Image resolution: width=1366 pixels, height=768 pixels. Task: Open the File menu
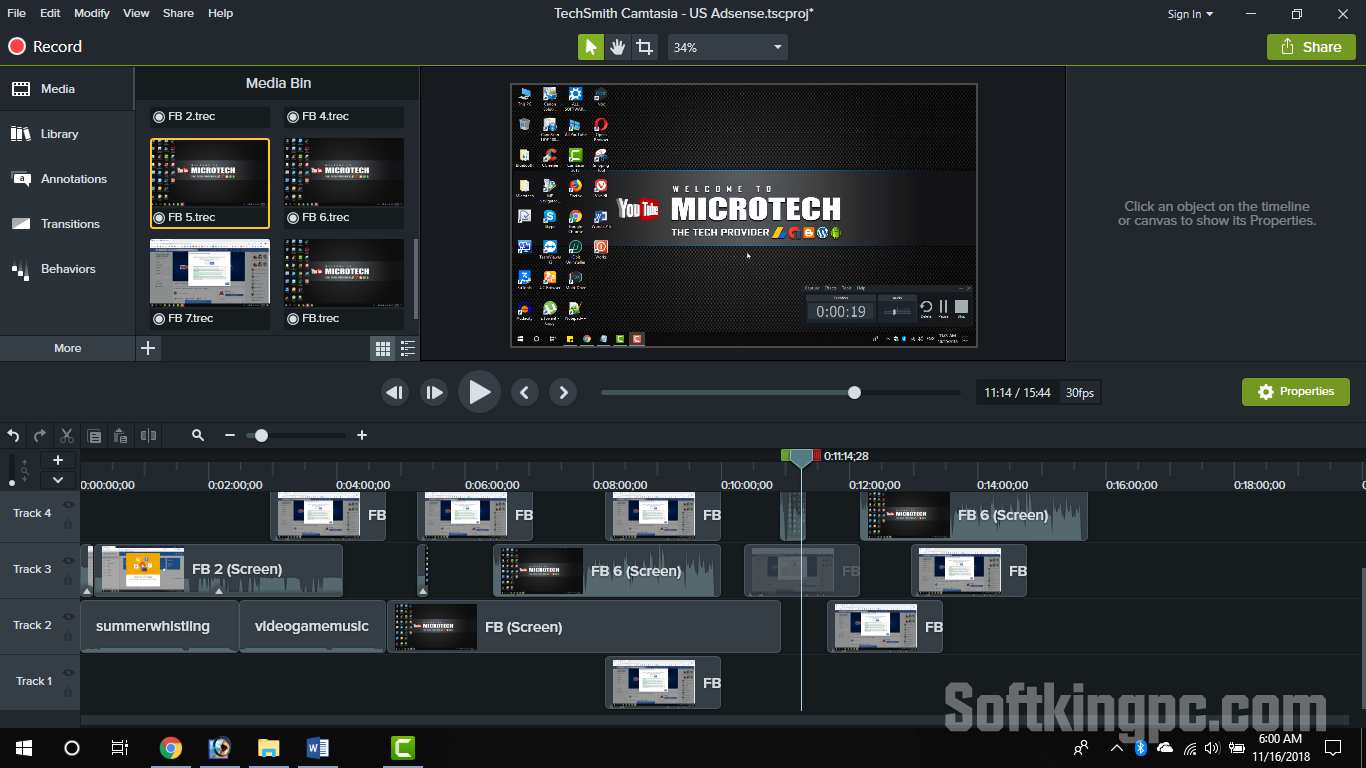point(16,13)
